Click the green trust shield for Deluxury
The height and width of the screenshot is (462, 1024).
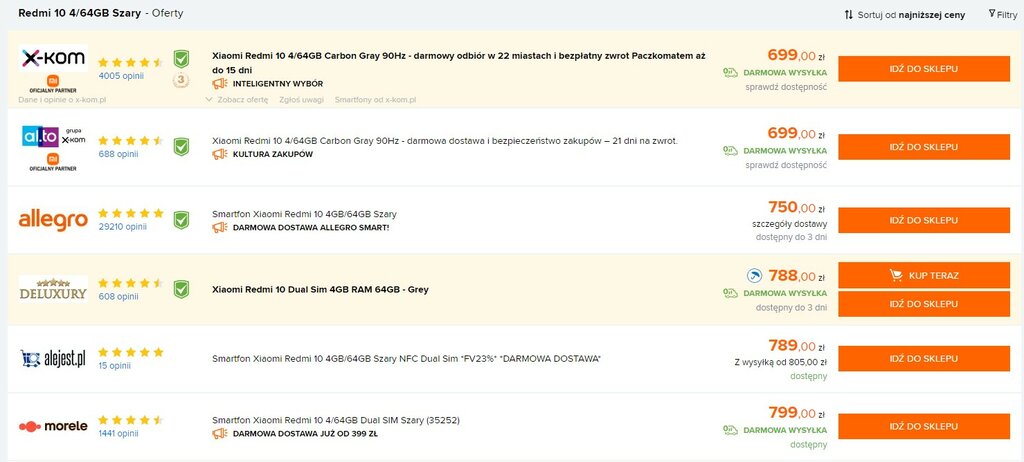[x=182, y=289]
